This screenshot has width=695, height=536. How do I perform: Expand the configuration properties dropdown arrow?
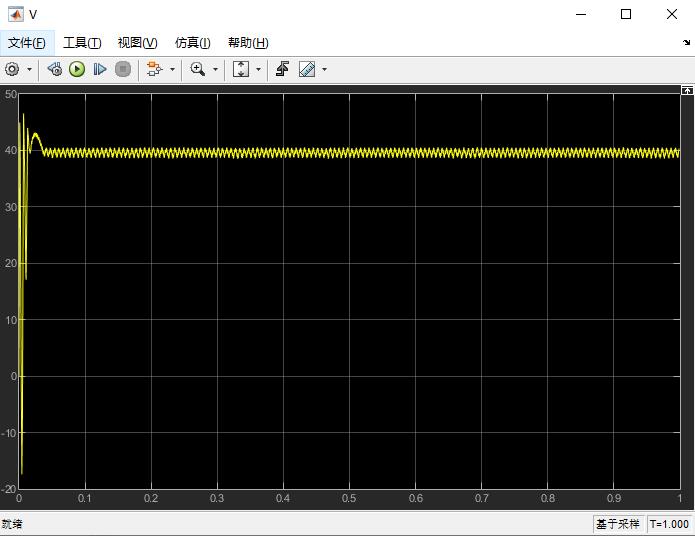click(x=30, y=69)
